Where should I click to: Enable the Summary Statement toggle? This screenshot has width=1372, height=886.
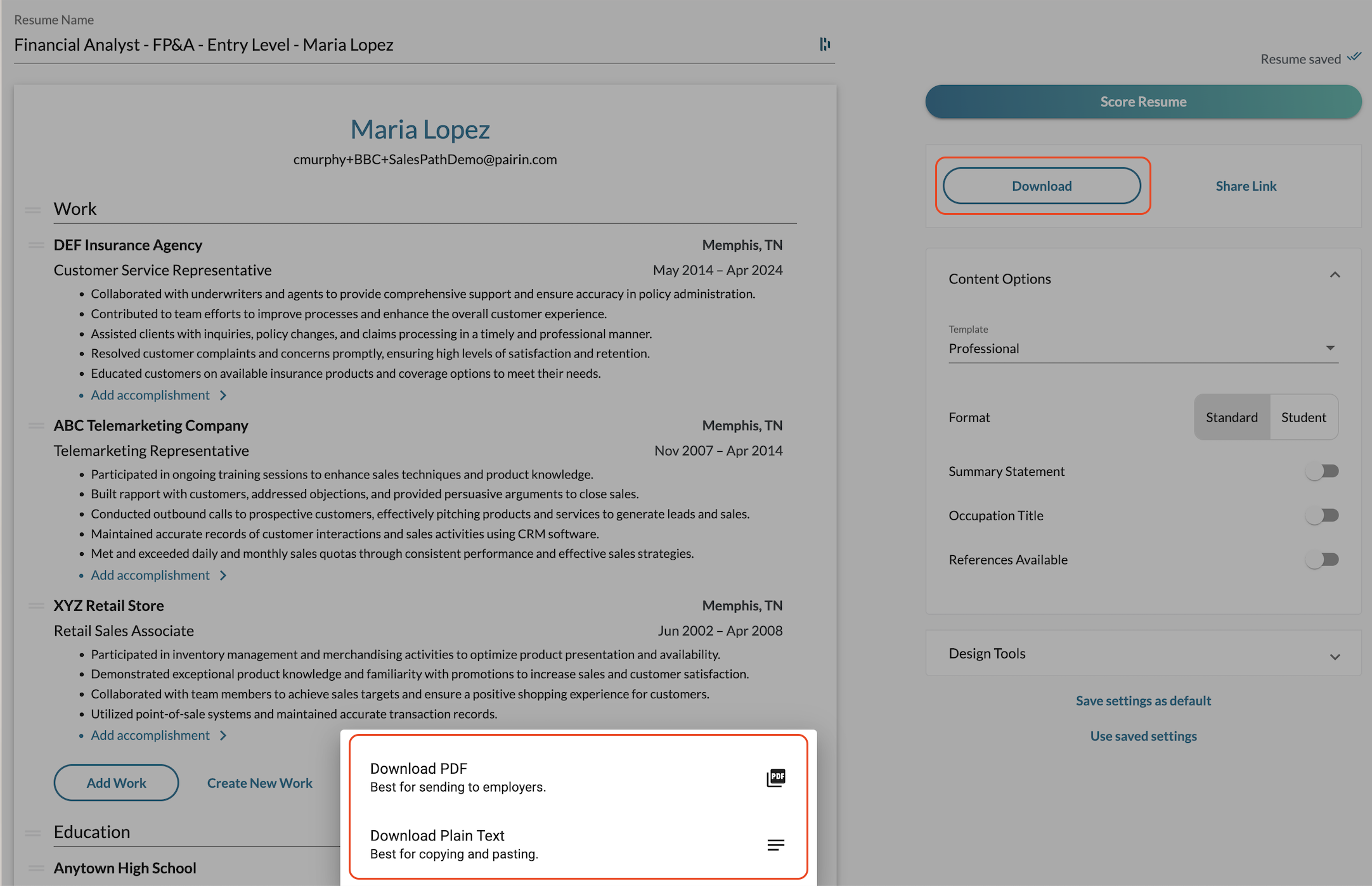pos(1322,472)
